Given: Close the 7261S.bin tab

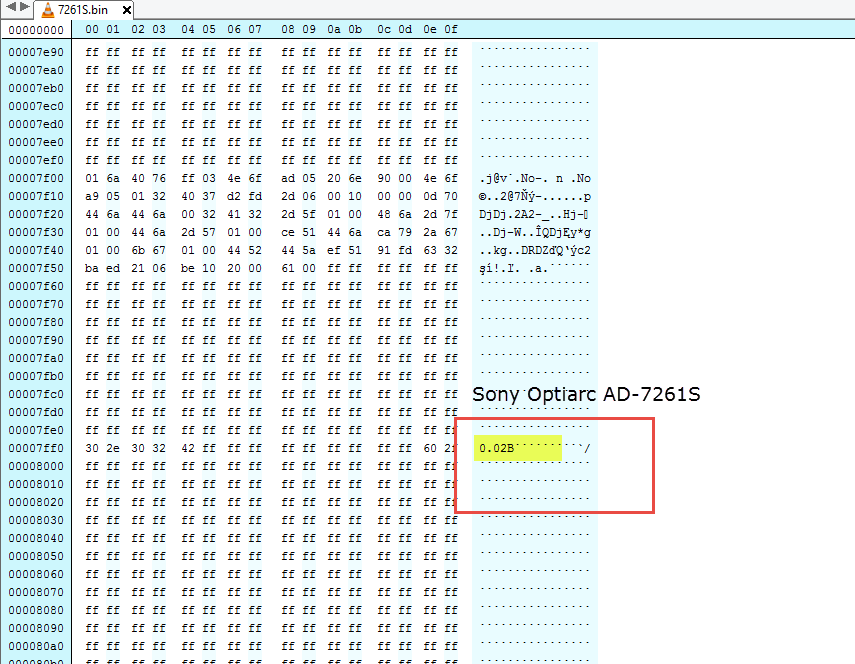Looking at the screenshot, I should [127, 10].
